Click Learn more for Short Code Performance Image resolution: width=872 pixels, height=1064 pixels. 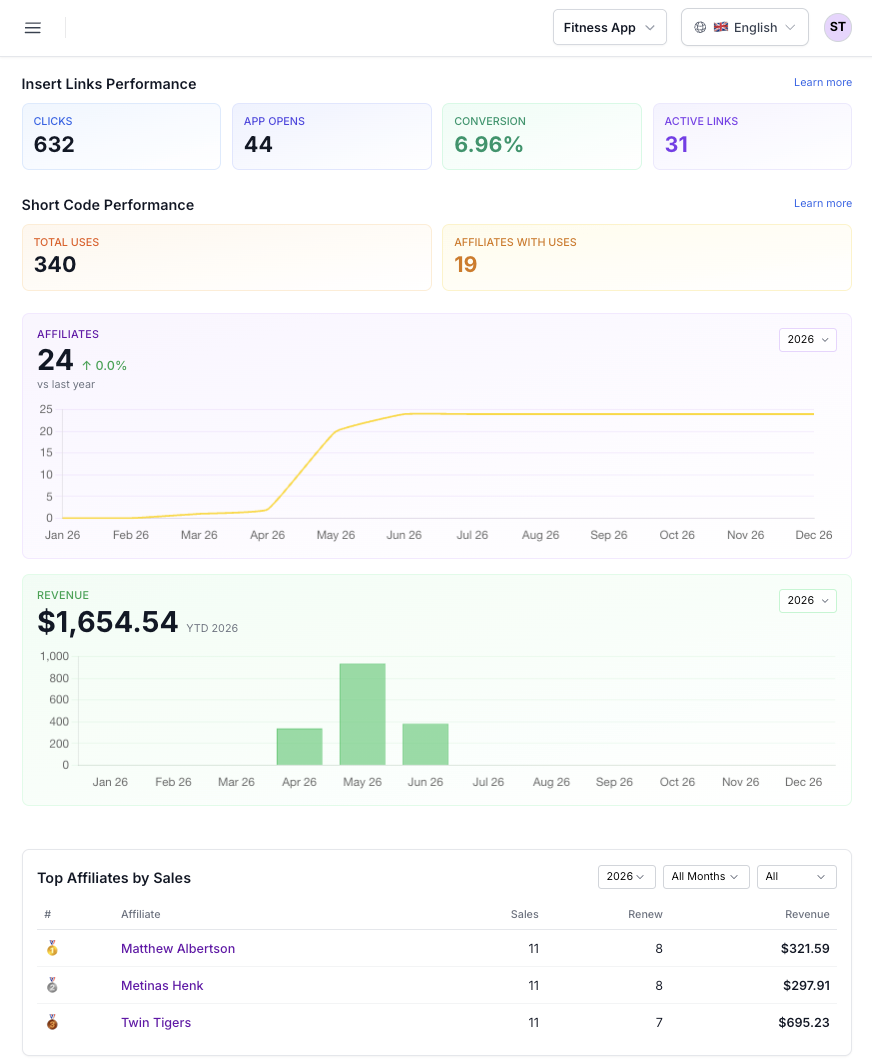(x=822, y=204)
